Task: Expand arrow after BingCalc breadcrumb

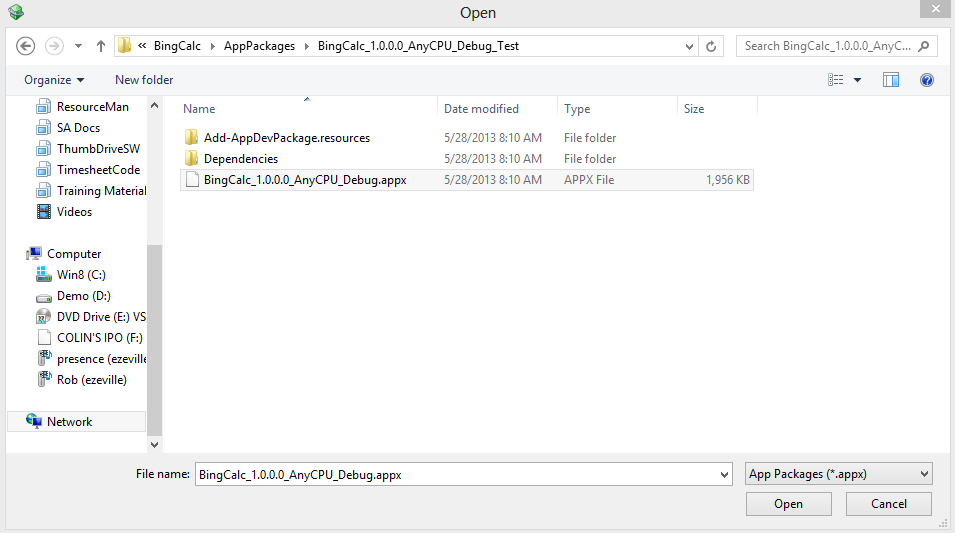Action: (213, 46)
